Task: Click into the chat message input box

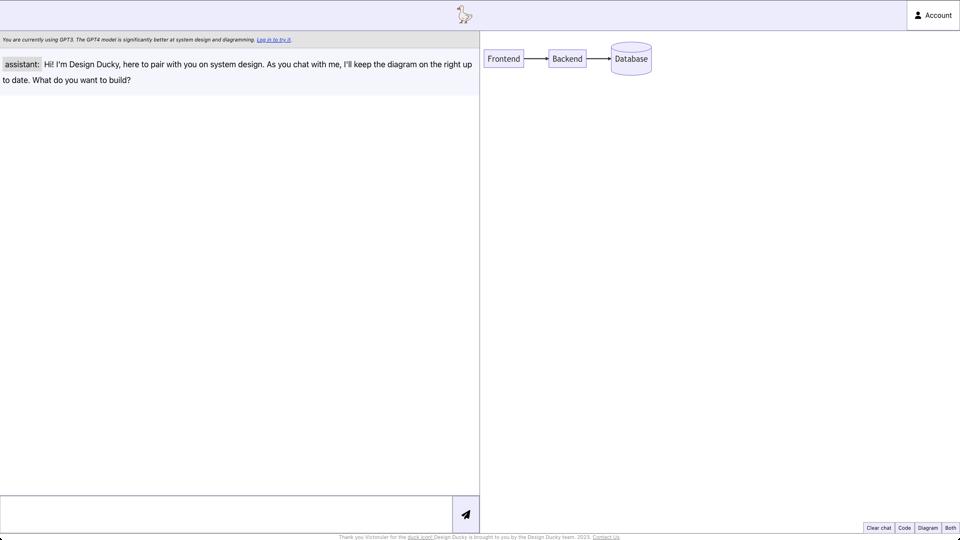Action: [226, 514]
